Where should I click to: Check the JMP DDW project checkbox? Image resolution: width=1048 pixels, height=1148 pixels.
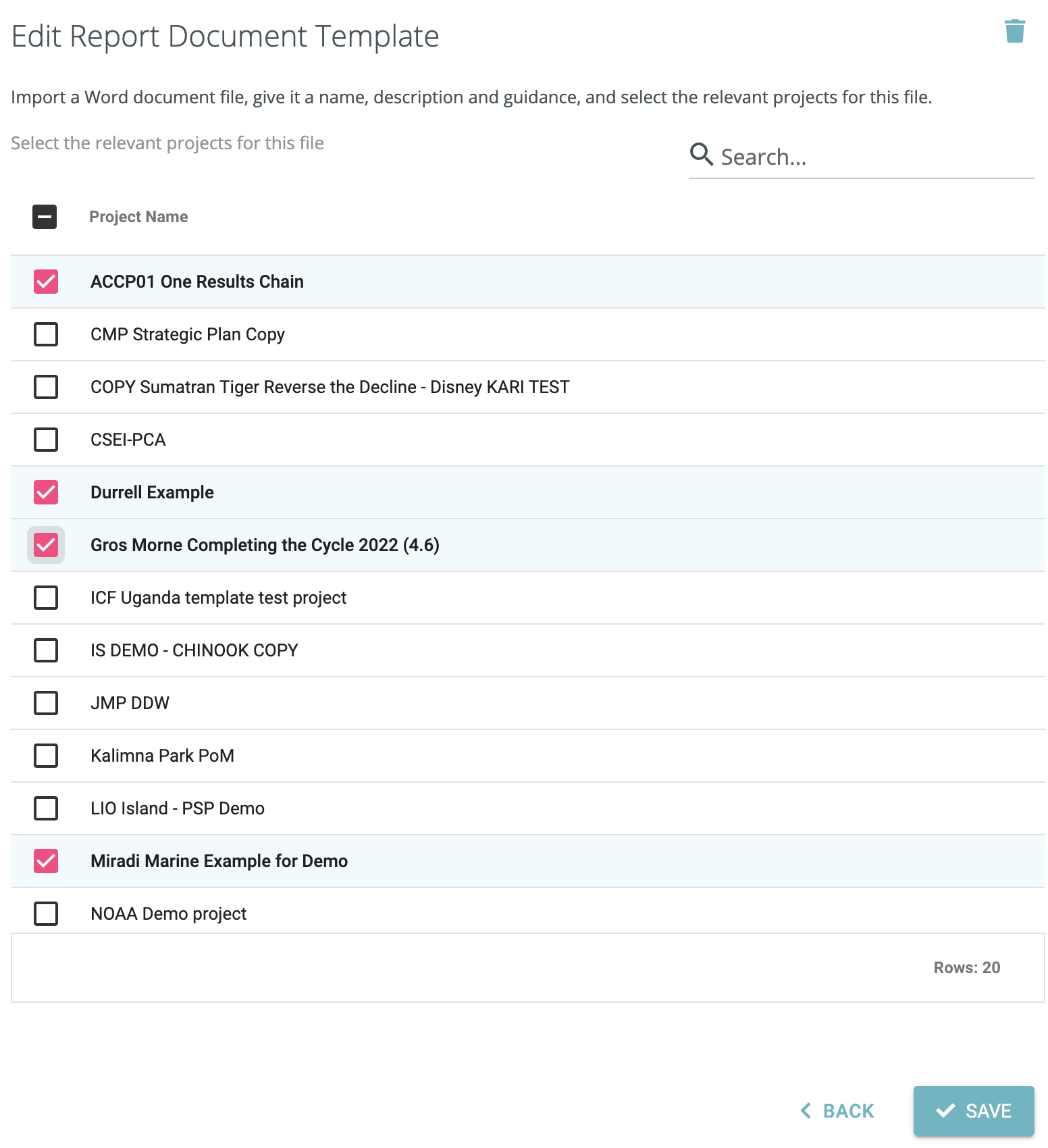[45, 703]
